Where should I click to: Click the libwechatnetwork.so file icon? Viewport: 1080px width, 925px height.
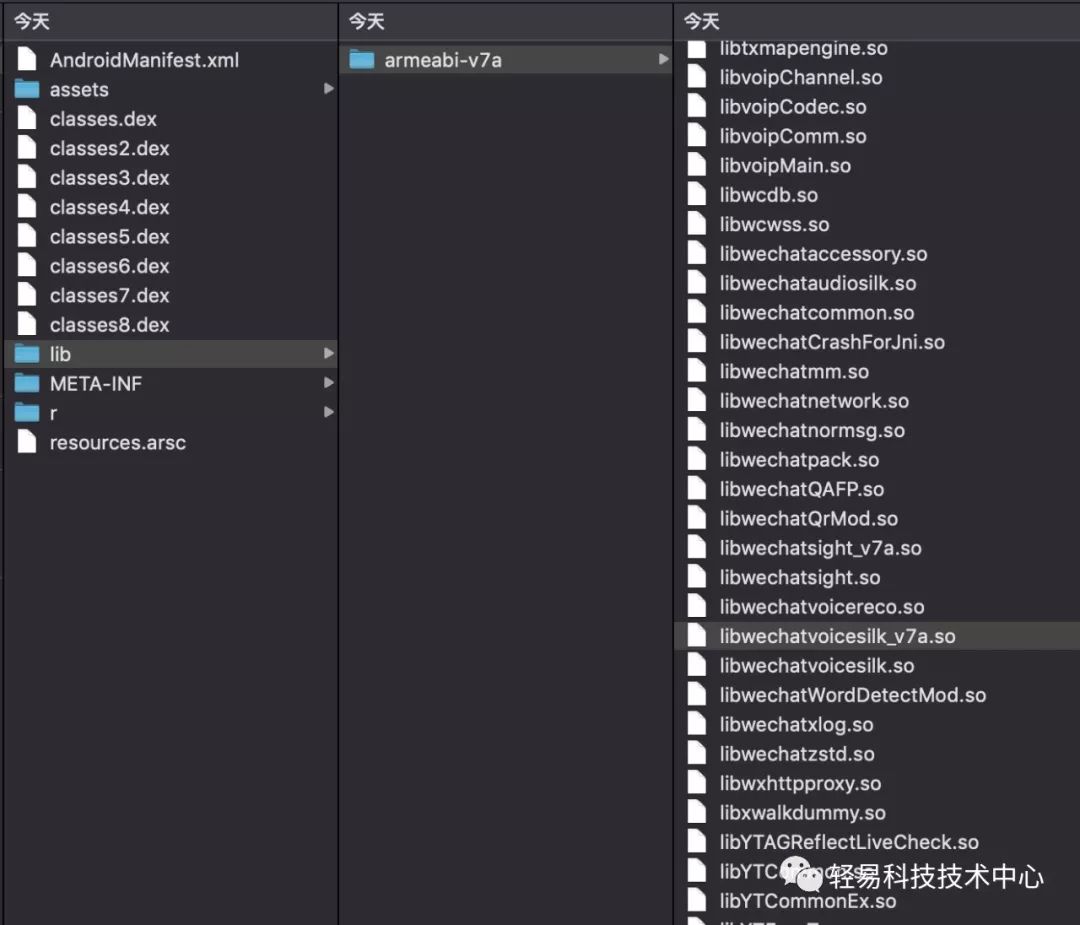tap(697, 400)
